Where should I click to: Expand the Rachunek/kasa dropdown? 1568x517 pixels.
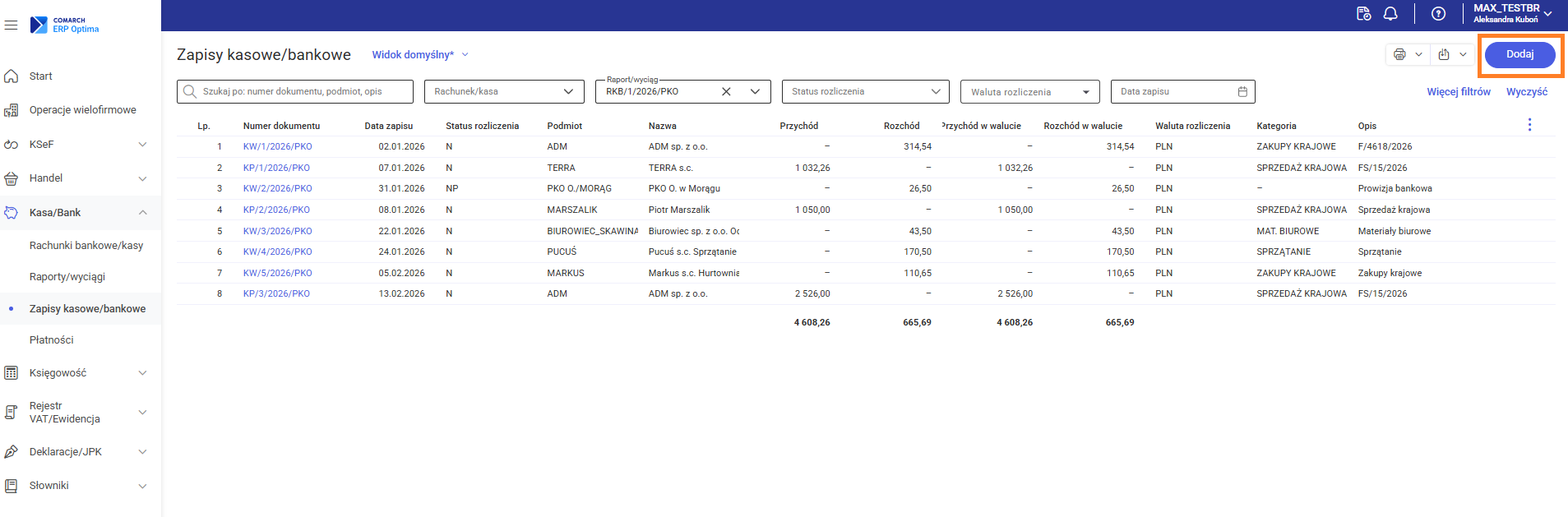click(568, 92)
